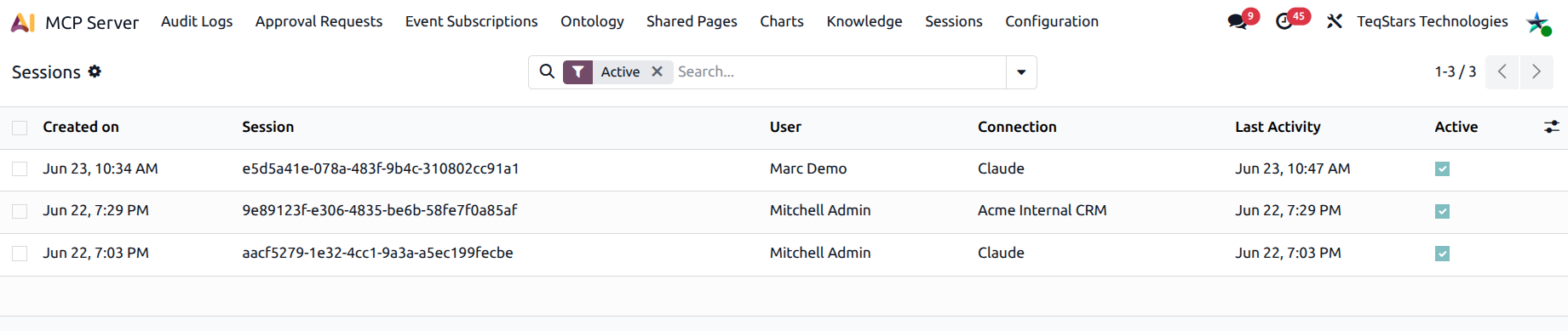Open the user avatar menu
The image size is (1568, 331).
click(1538, 22)
